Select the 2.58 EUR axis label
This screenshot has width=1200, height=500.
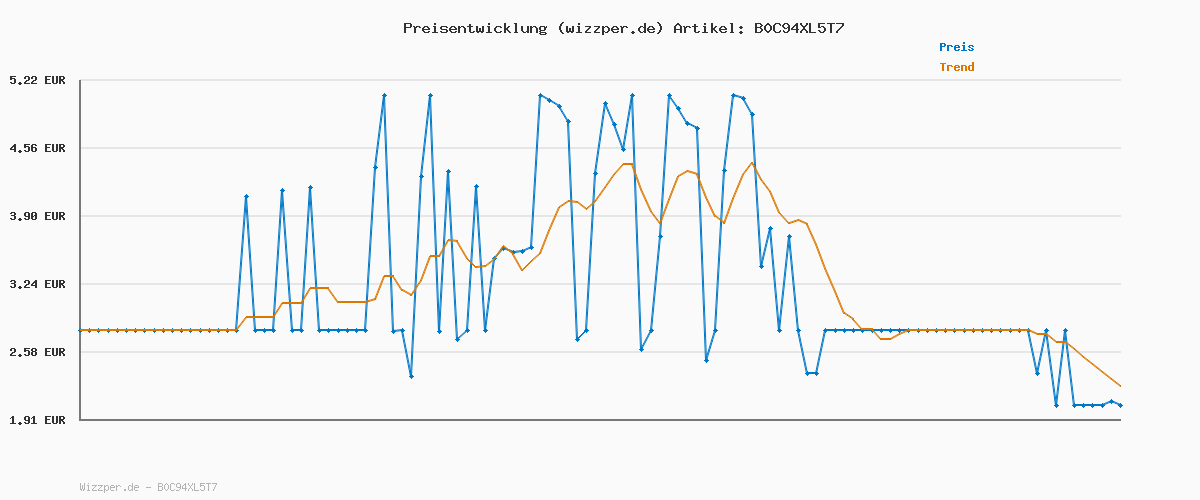(37, 352)
